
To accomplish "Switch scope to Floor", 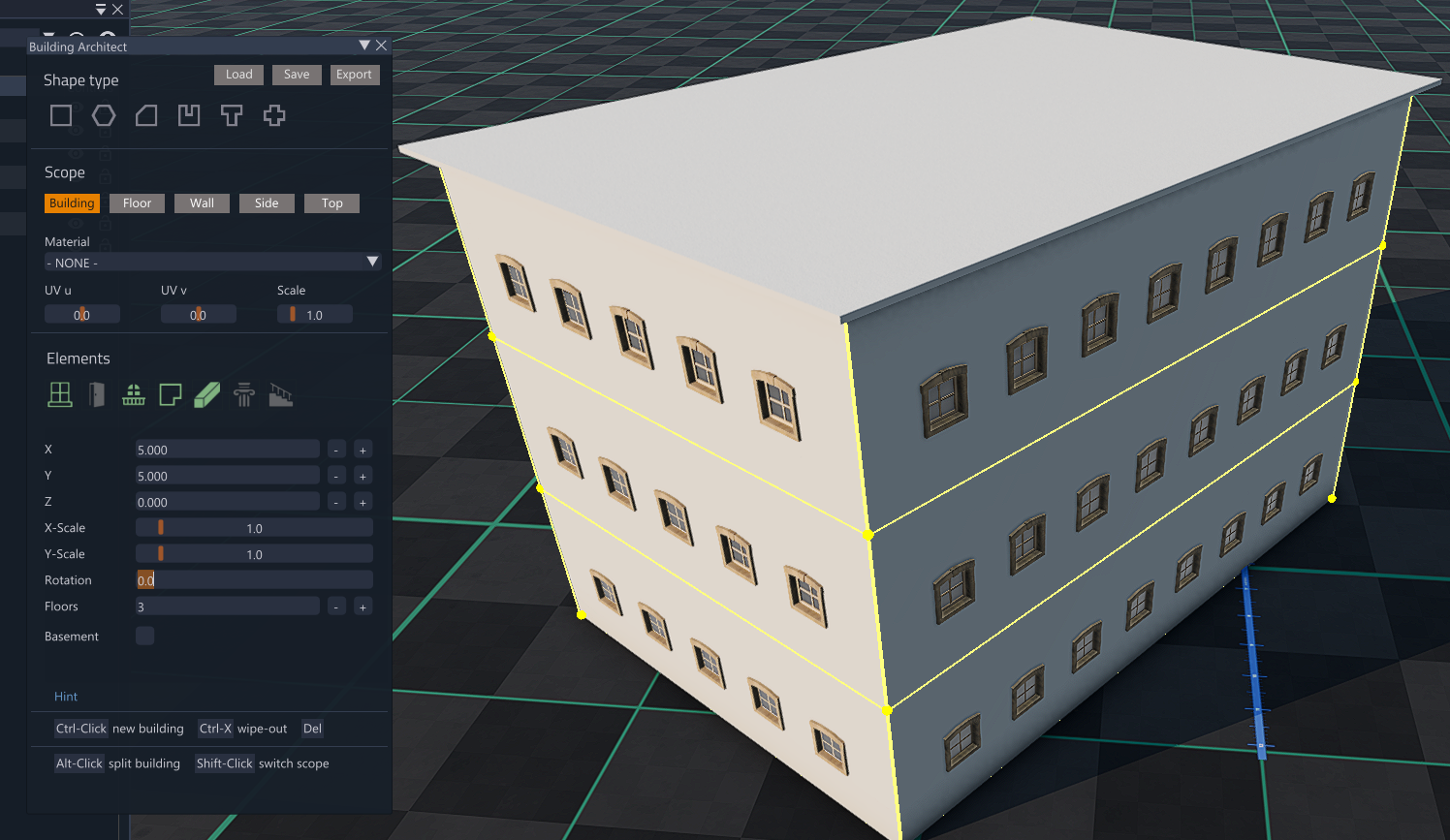I will point(137,203).
